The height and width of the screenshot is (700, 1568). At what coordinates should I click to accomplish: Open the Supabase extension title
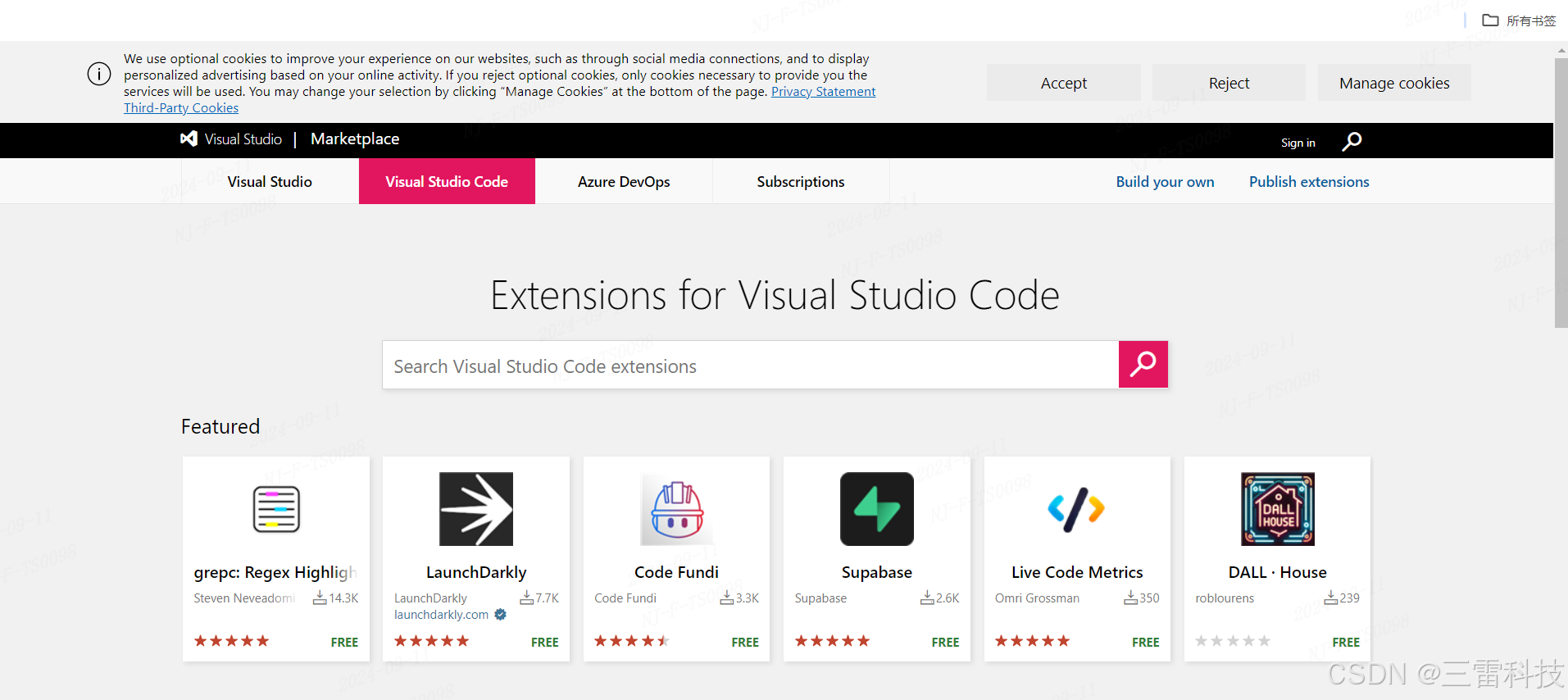877,572
